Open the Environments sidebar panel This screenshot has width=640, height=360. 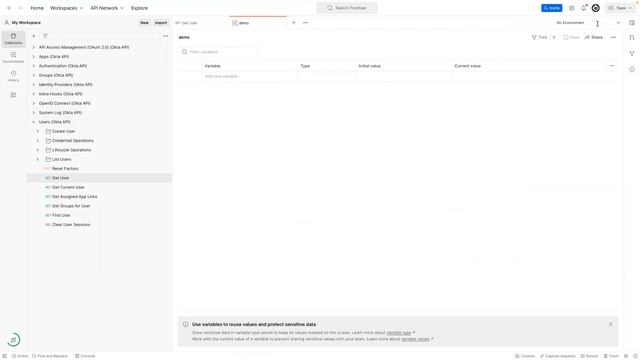coord(13,58)
